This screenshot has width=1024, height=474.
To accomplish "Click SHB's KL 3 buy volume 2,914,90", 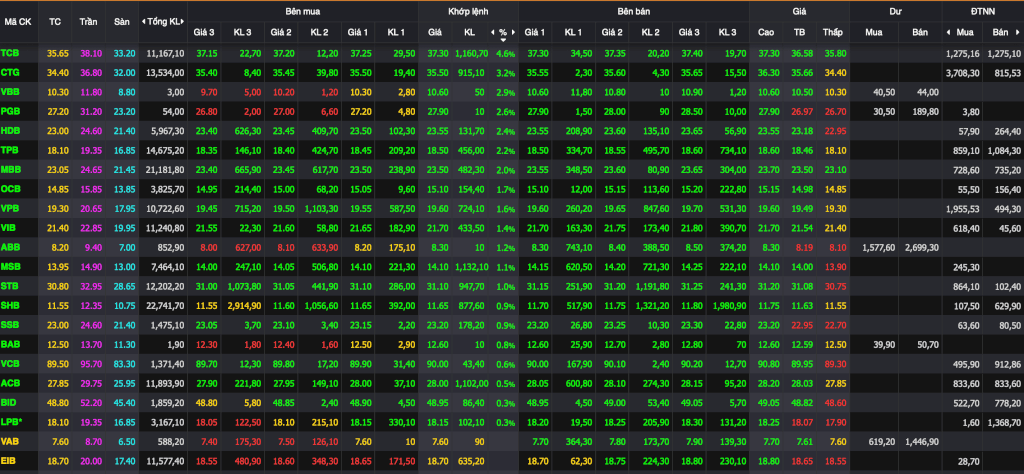I will [244, 305].
